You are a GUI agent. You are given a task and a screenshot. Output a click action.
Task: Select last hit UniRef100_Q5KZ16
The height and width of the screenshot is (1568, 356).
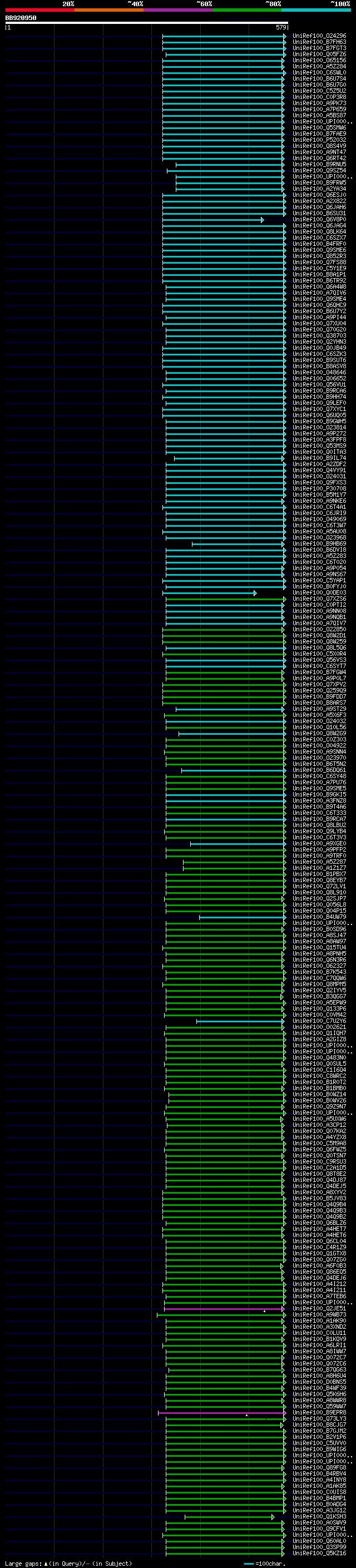click(319, 1553)
